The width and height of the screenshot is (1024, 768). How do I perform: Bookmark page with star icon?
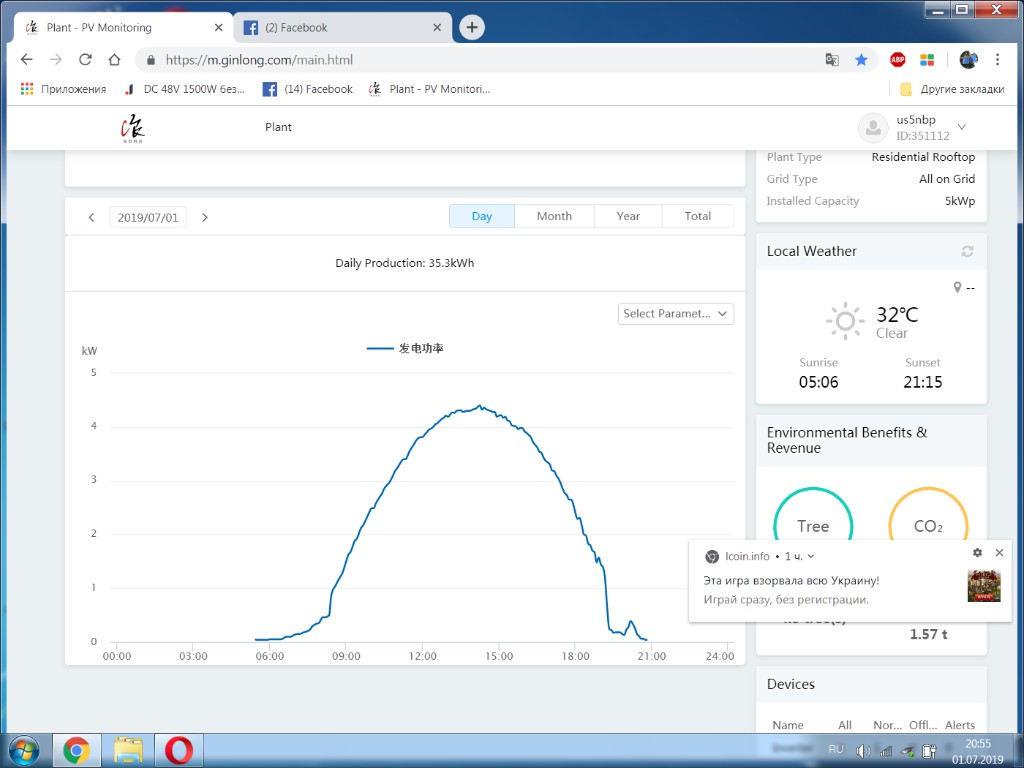tap(861, 60)
